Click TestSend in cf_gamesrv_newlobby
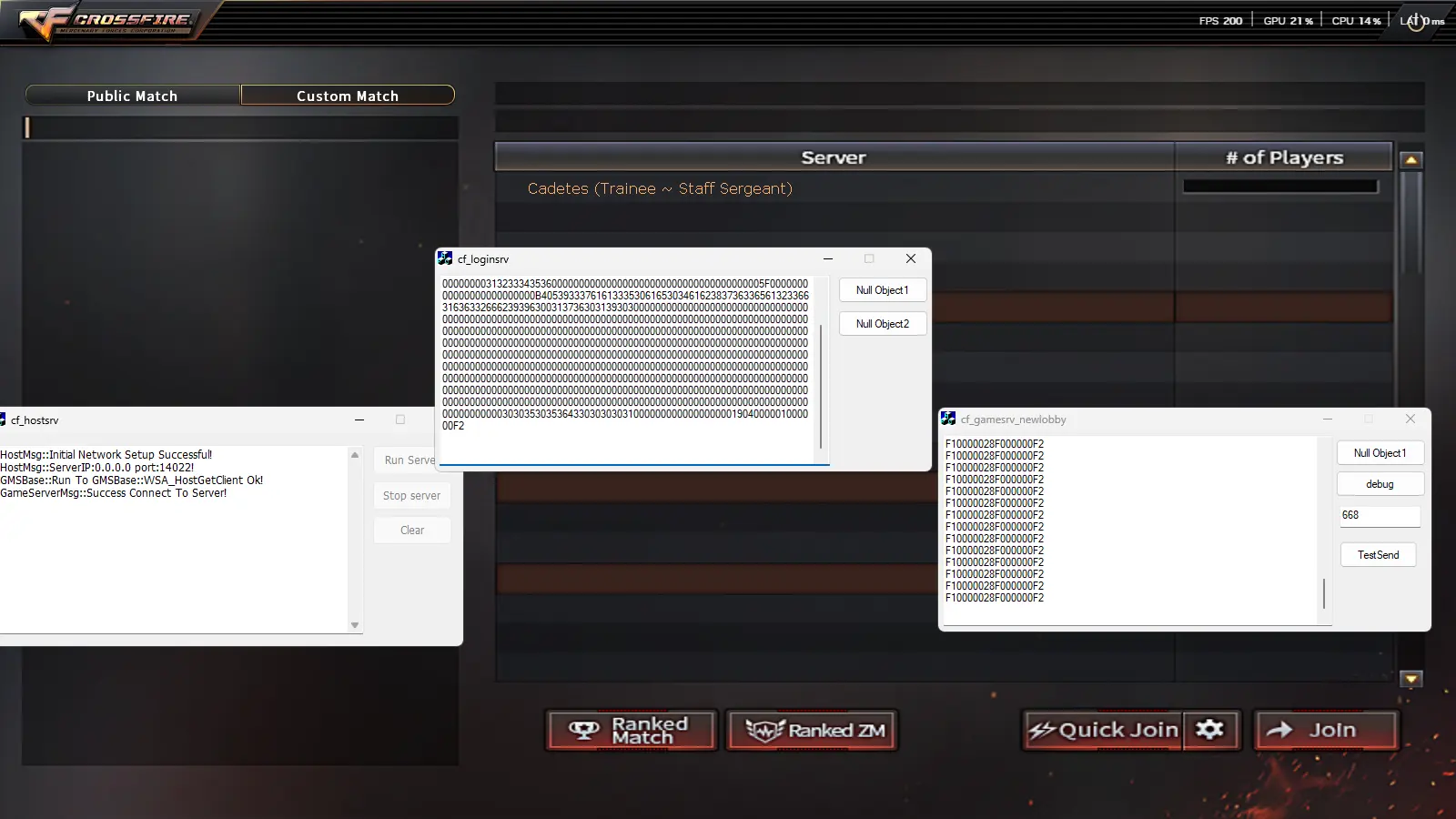 click(x=1379, y=555)
